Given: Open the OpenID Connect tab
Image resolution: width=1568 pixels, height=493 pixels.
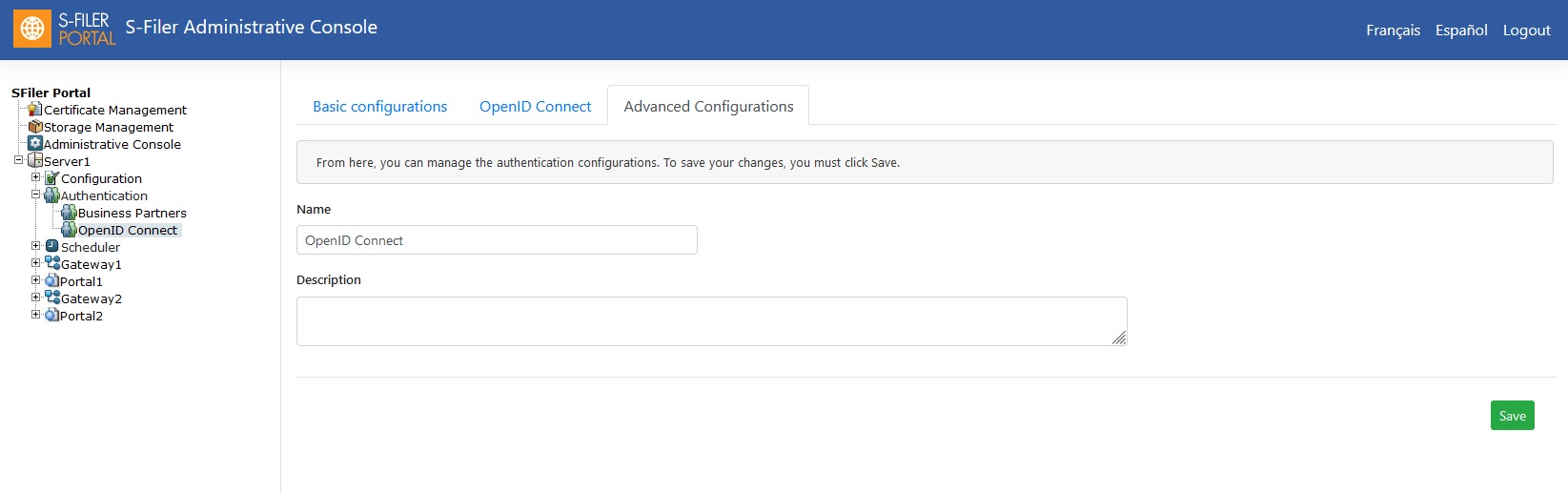Looking at the screenshot, I should point(535,106).
